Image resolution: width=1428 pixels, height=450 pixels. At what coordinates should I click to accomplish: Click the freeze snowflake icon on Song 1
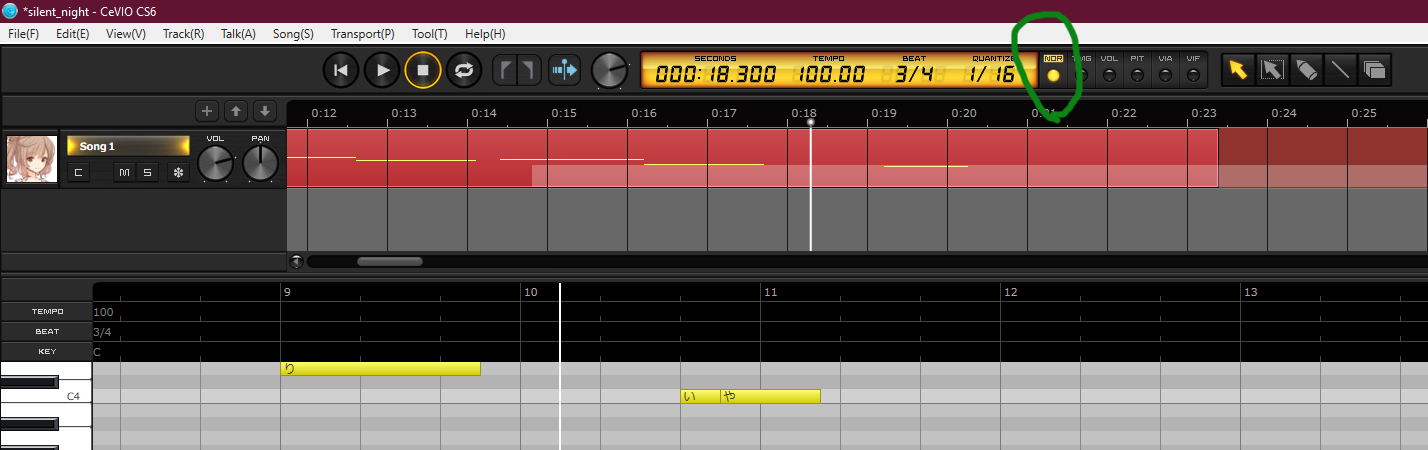click(x=179, y=173)
